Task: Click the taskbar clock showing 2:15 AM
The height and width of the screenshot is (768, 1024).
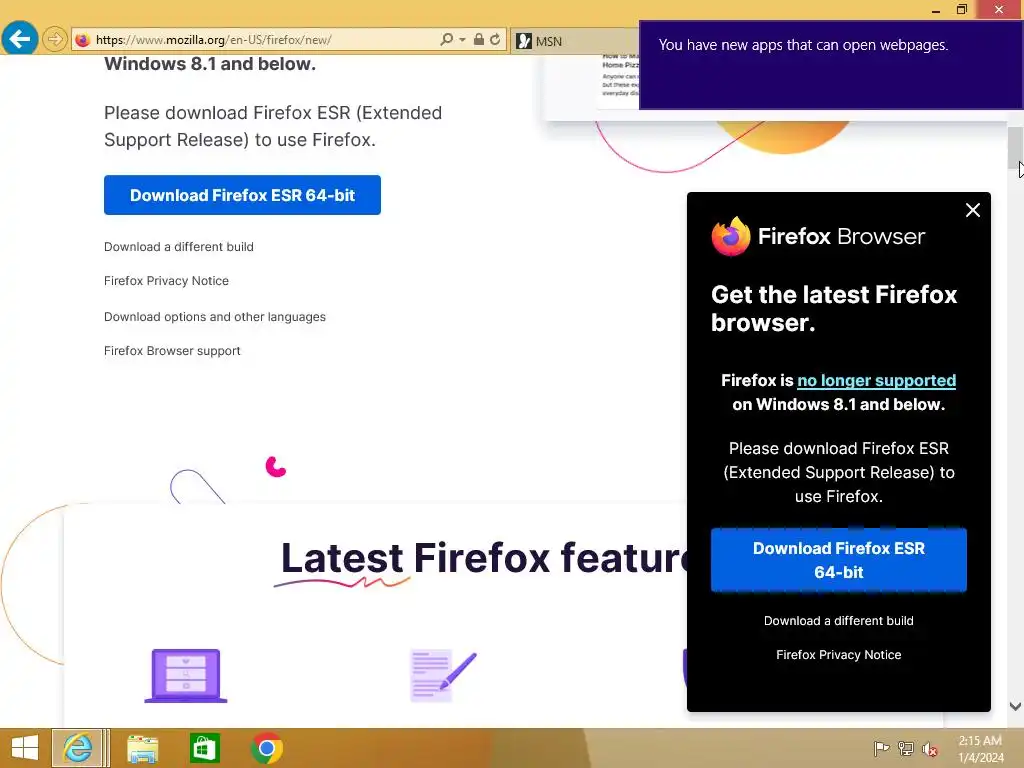Action: 980,749
